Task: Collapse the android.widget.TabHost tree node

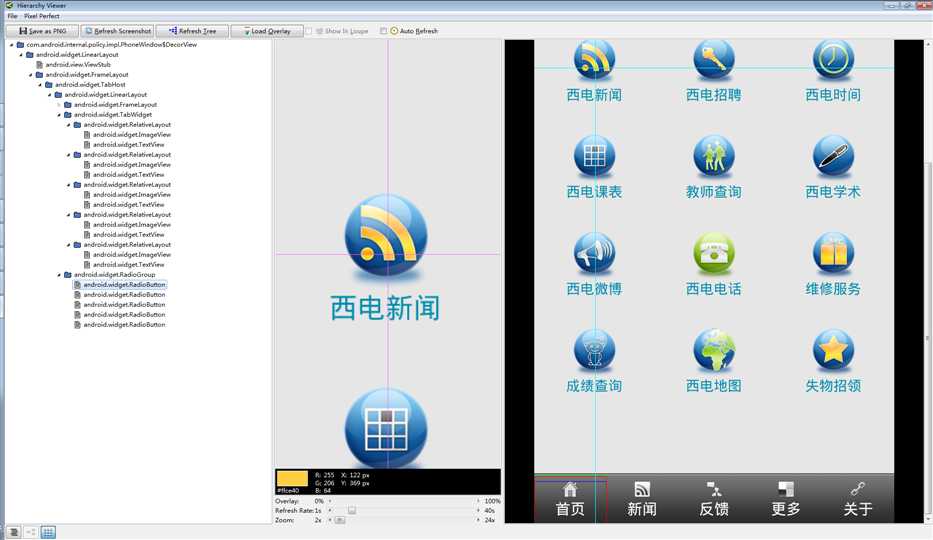Action: coord(50,85)
